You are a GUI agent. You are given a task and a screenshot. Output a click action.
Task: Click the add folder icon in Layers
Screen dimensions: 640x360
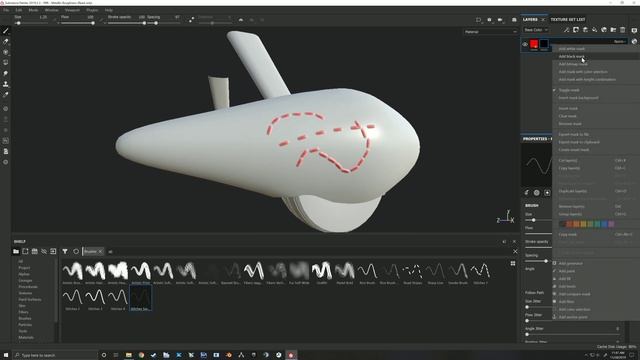tap(613, 30)
